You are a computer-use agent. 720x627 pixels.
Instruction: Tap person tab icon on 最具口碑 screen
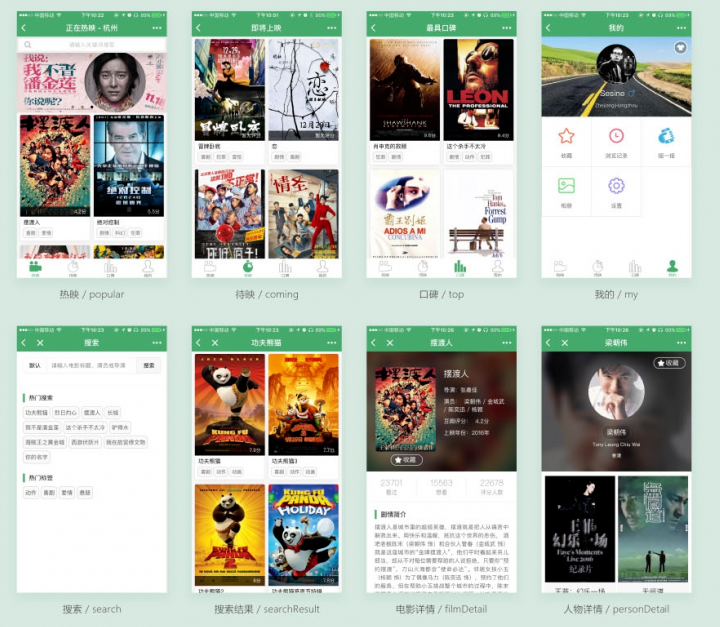pos(498,266)
